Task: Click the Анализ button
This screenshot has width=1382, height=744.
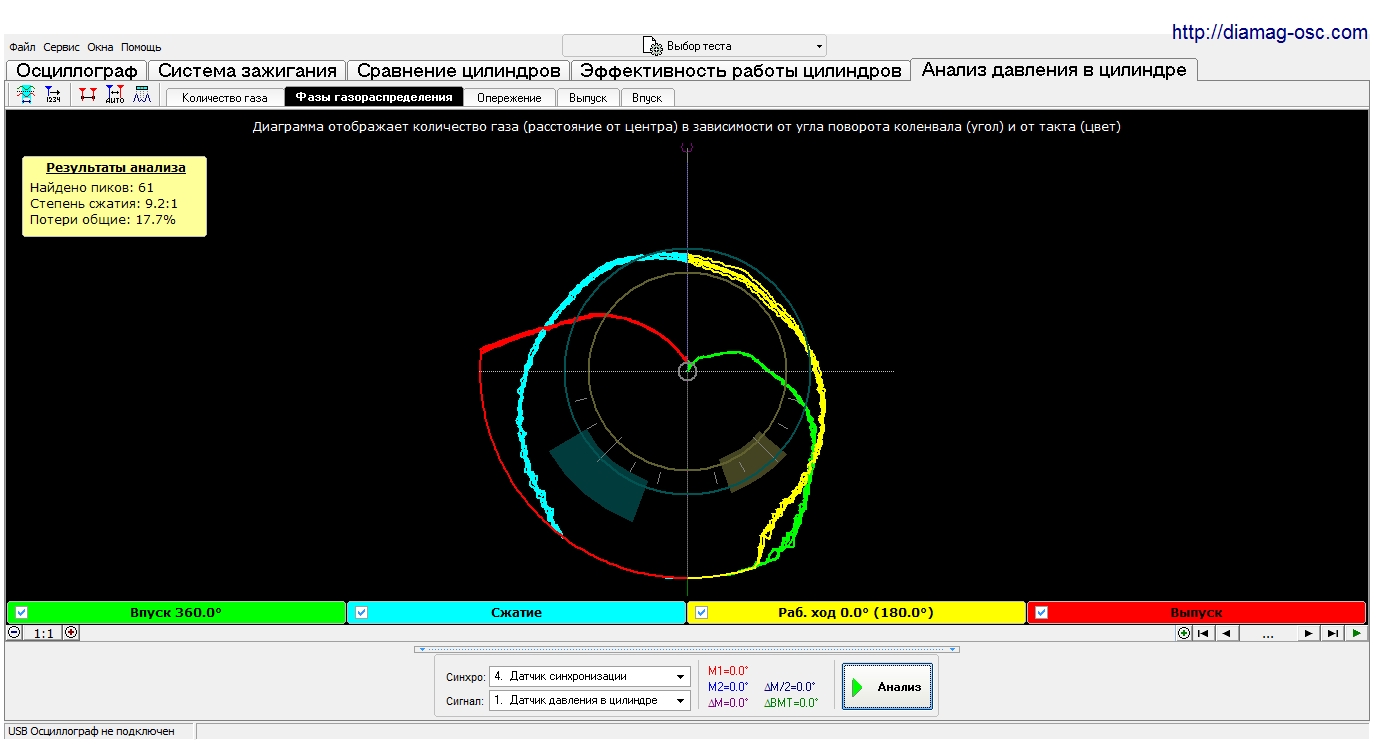Action: pyautogui.click(x=888, y=687)
